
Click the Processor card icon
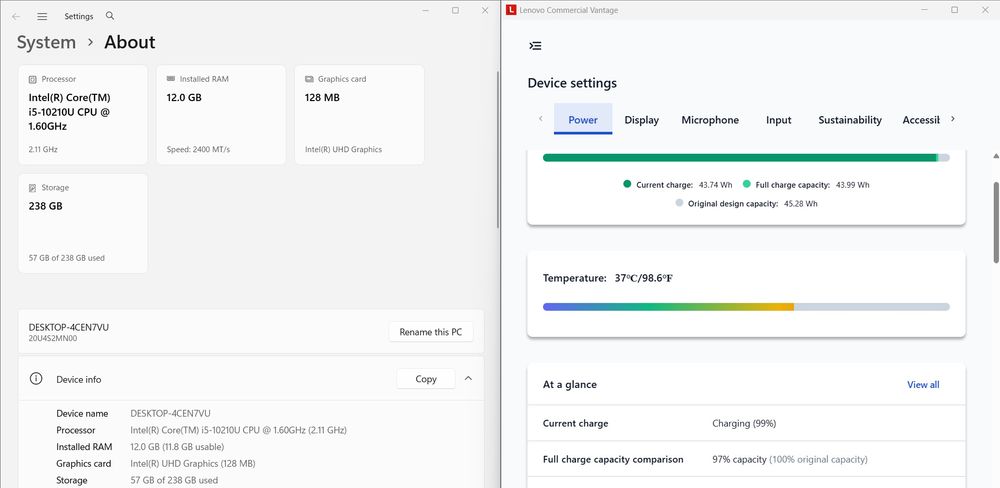click(x=33, y=79)
